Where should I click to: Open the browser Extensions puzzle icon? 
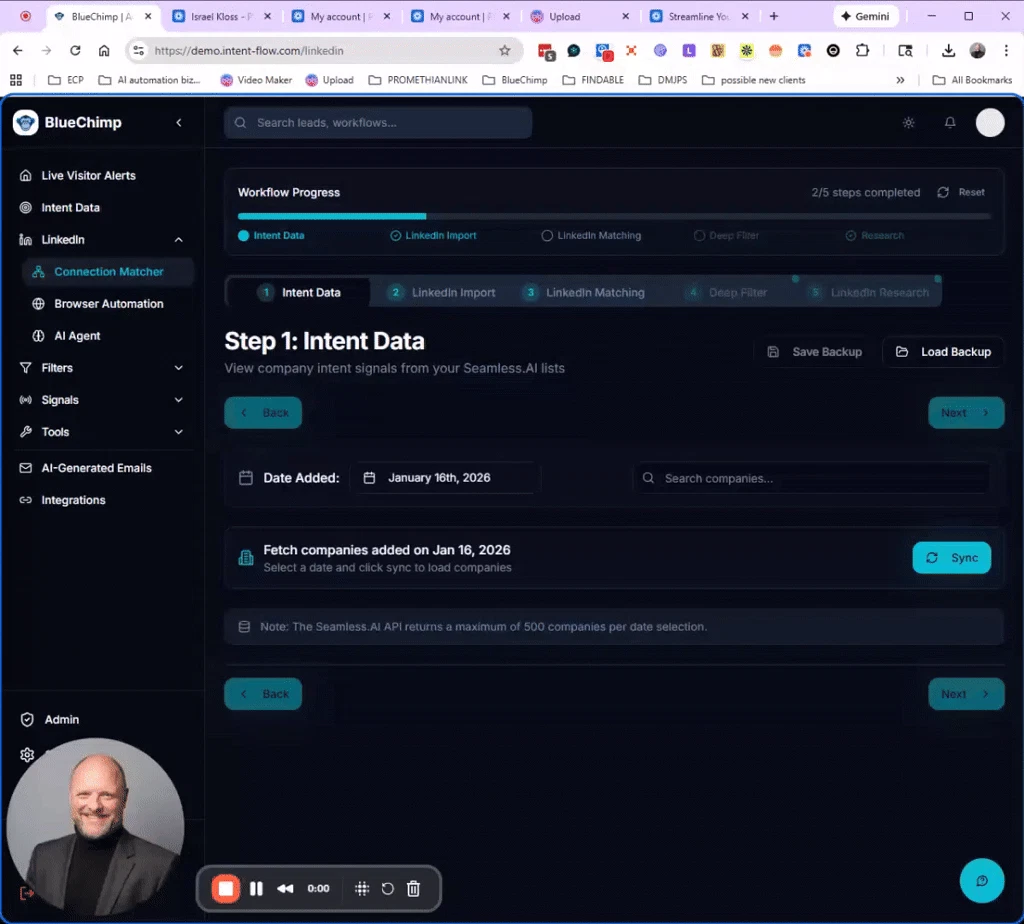(863, 50)
